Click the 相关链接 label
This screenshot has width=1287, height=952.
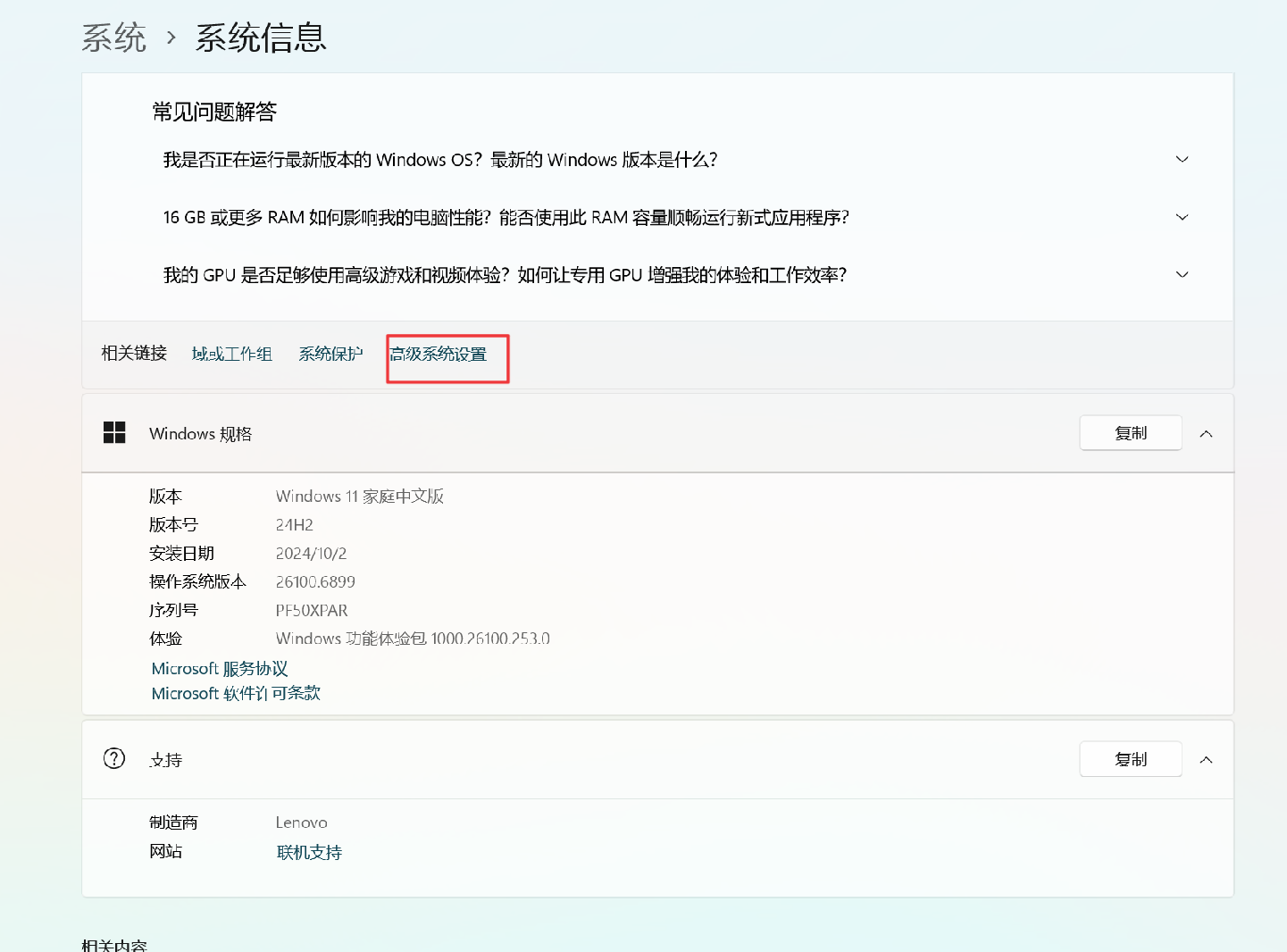(134, 354)
